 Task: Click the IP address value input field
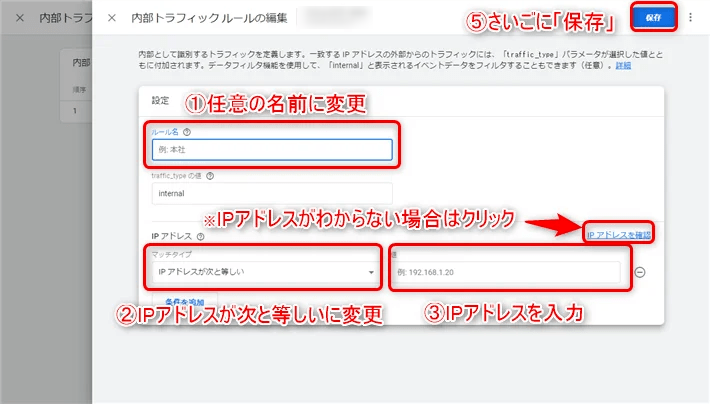click(506, 272)
